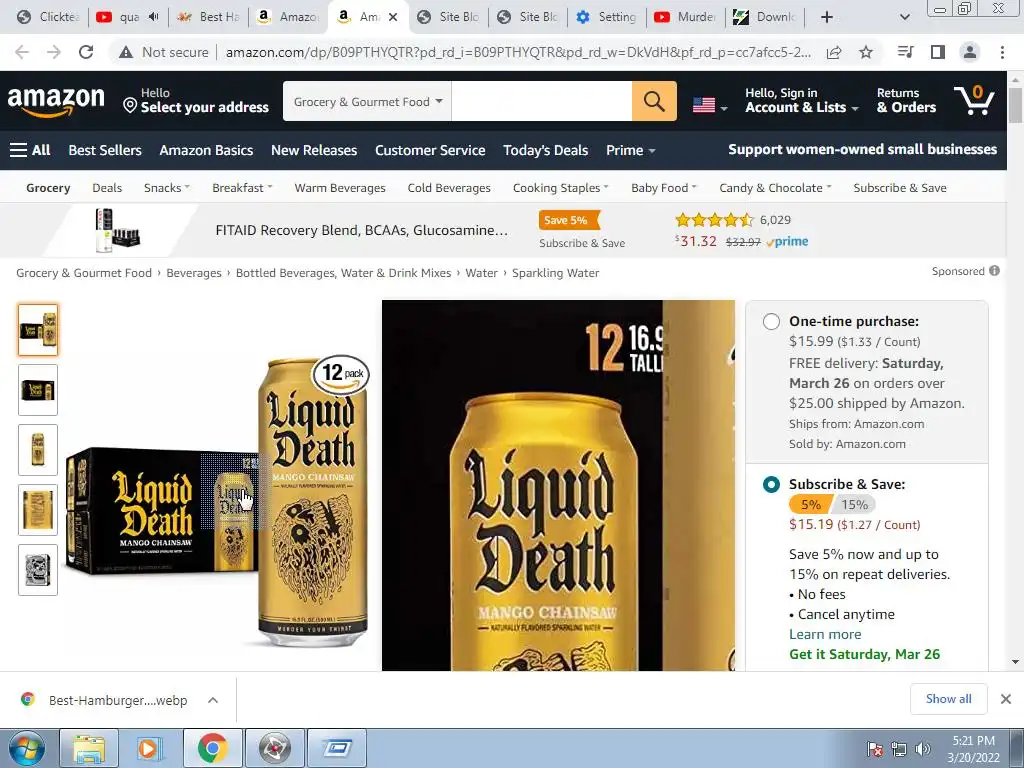Image resolution: width=1024 pixels, height=768 pixels.
Task: Select the 15% savings toggle
Action: [854, 505]
